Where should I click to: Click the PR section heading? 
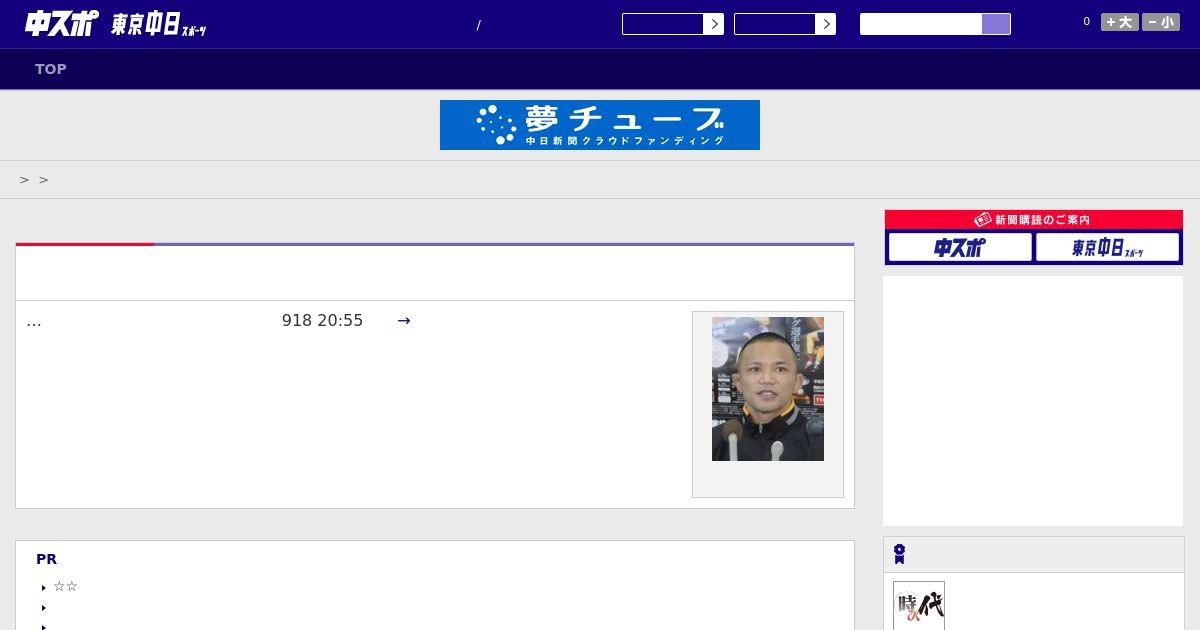tap(46, 559)
